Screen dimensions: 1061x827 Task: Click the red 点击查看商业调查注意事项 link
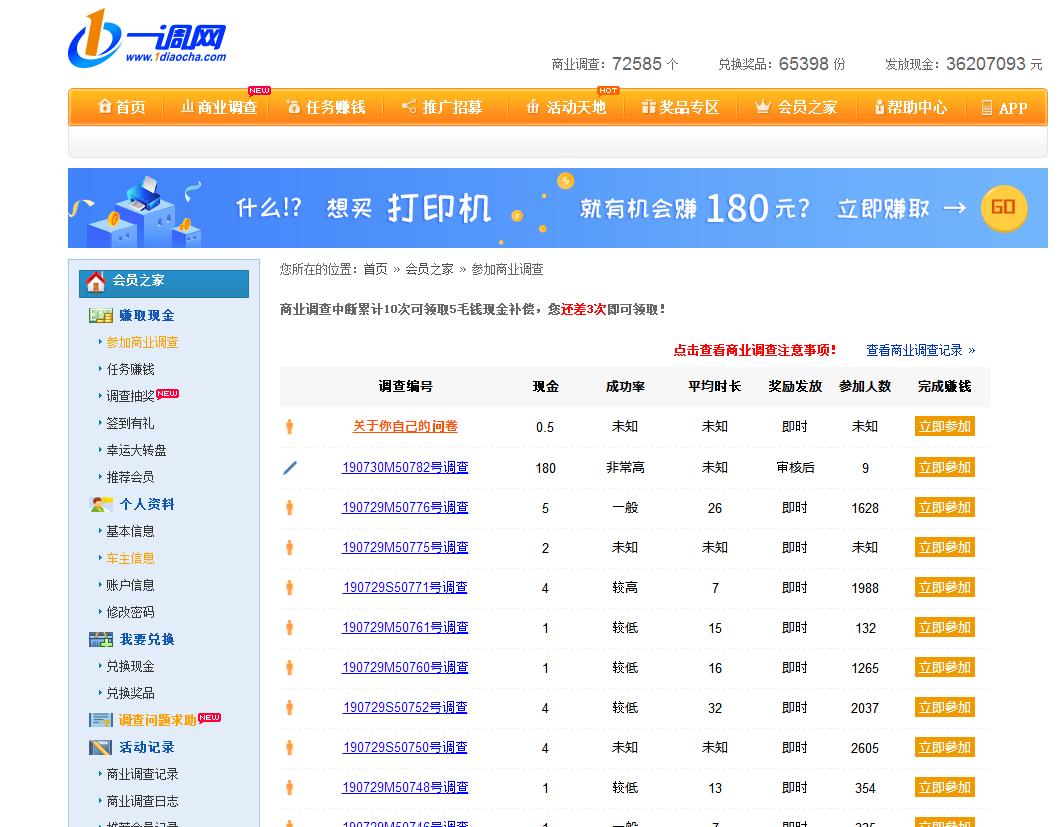(x=755, y=351)
